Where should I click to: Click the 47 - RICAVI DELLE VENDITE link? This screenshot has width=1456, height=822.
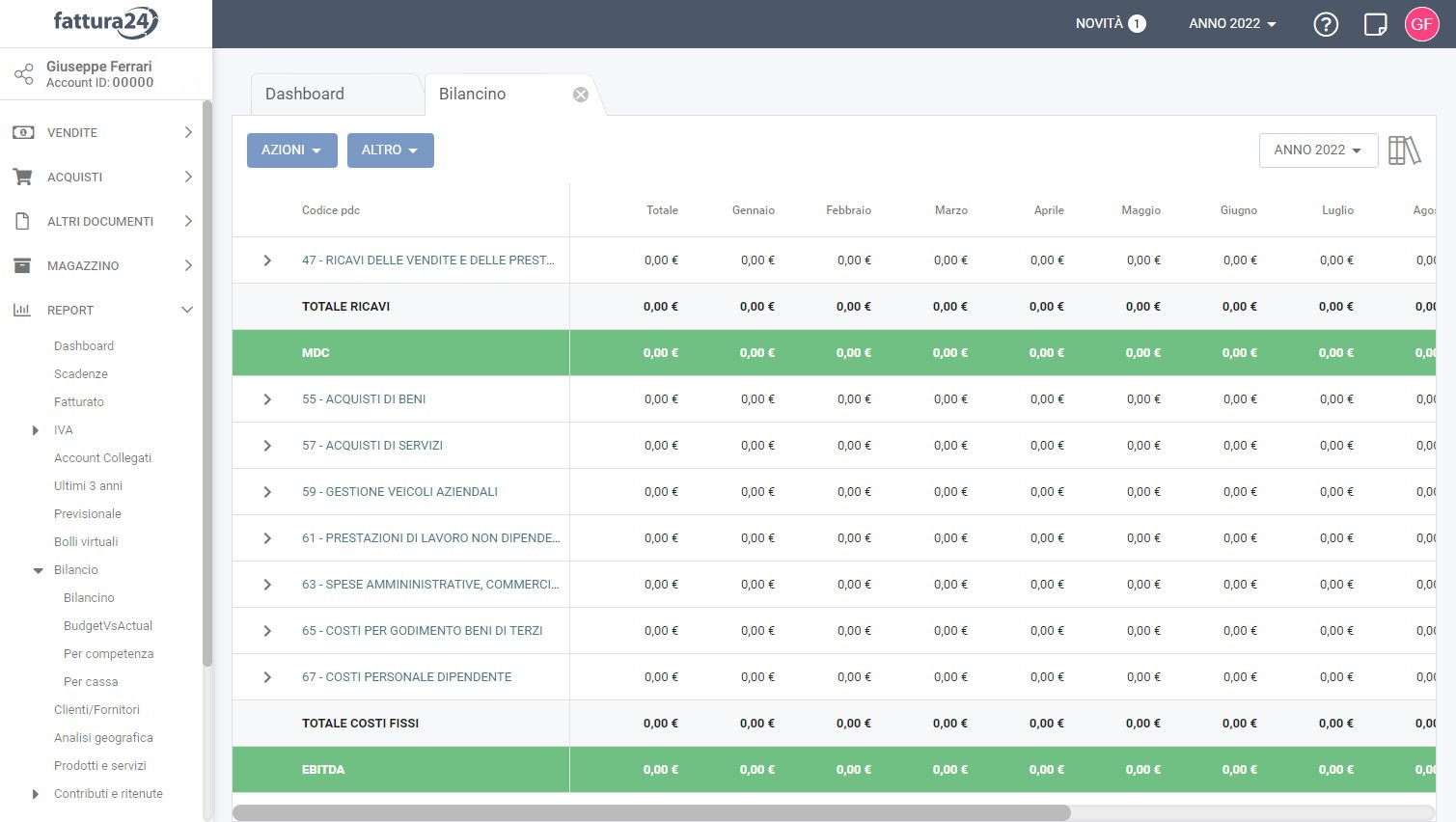click(x=428, y=260)
